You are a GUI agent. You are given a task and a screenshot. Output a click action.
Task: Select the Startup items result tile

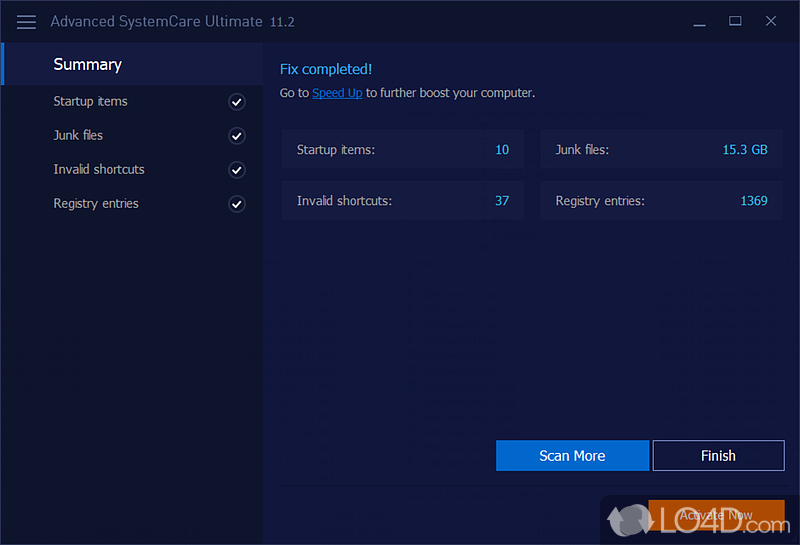(x=402, y=149)
